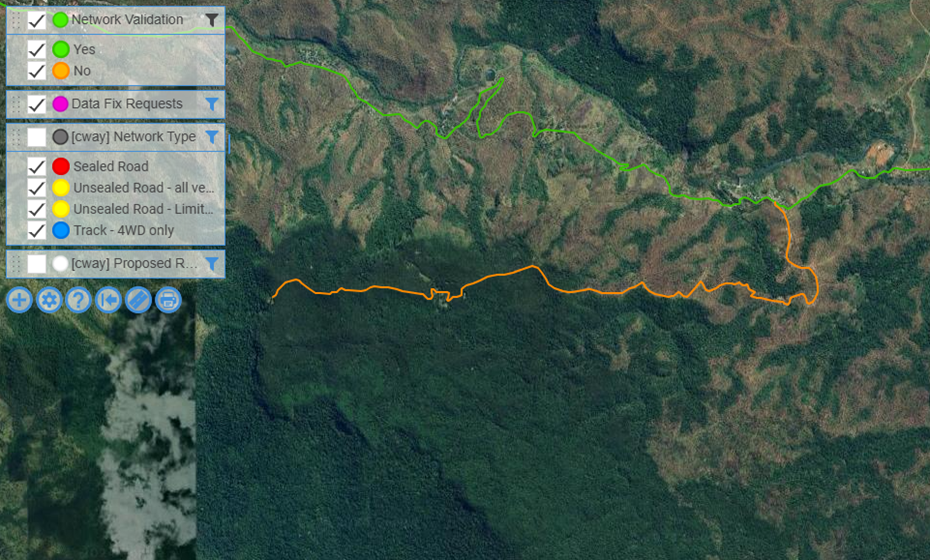Click the orange No color swatch
This screenshot has height=560, width=930.
pos(60,71)
